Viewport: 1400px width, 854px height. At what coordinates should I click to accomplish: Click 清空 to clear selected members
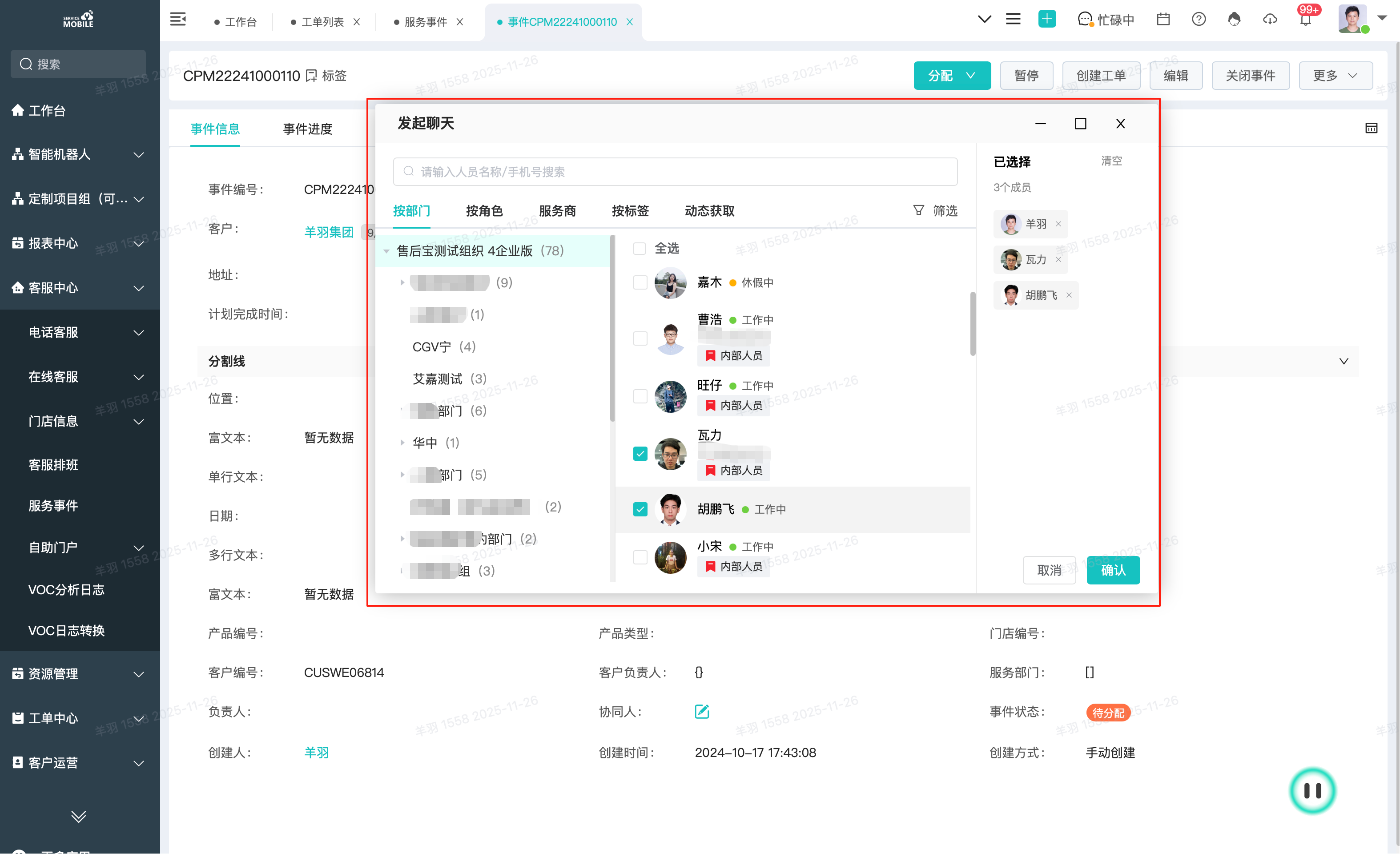(1111, 161)
